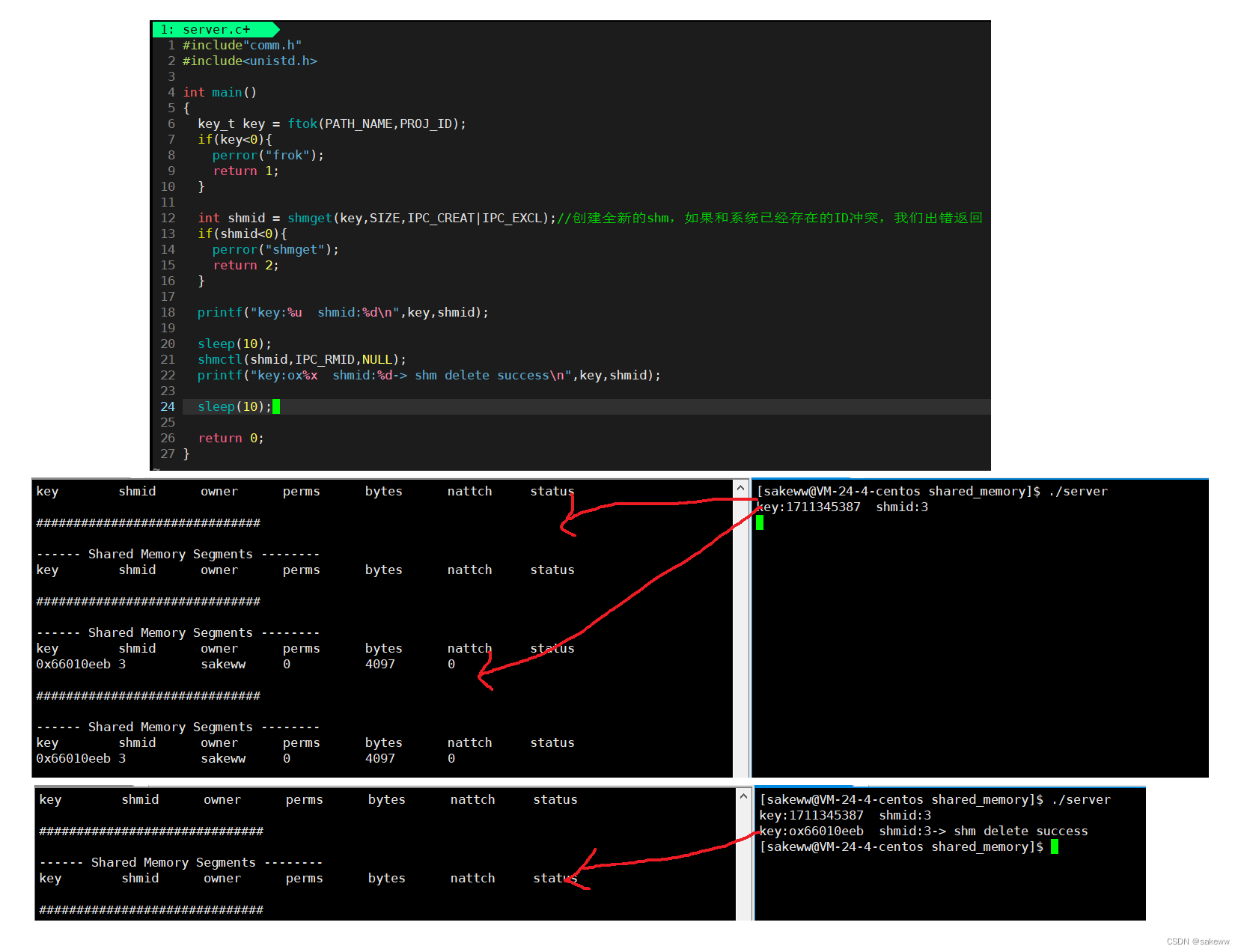Click the first sleep(10); on line 20
Image resolution: width=1241 pixels, height=952 pixels.
point(234,344)
